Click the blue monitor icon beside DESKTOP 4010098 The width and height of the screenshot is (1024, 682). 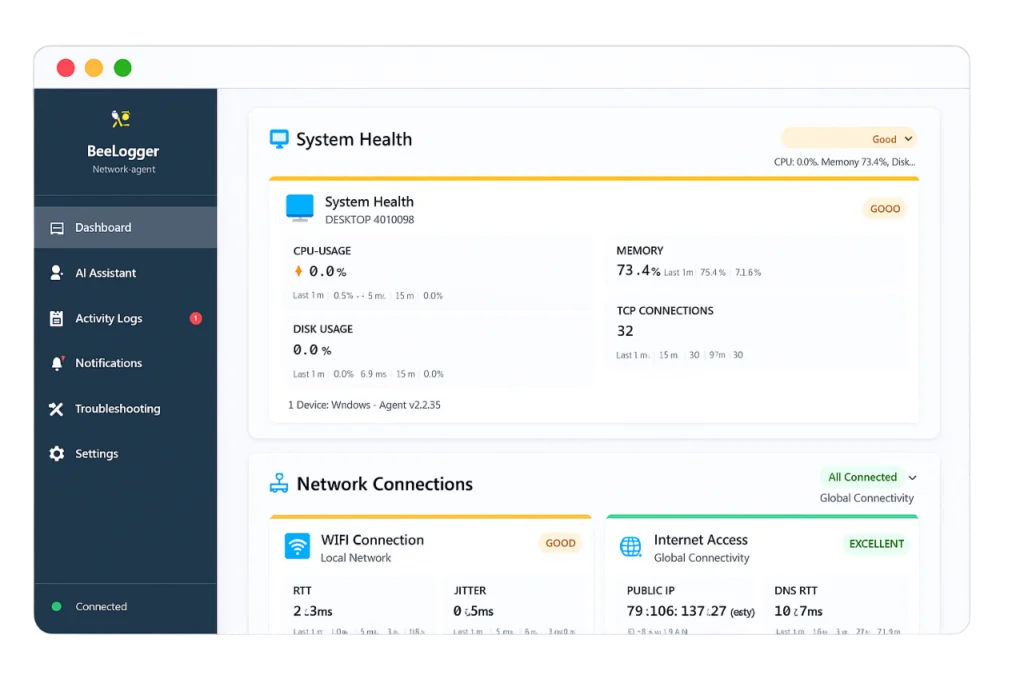click(299, 207)
